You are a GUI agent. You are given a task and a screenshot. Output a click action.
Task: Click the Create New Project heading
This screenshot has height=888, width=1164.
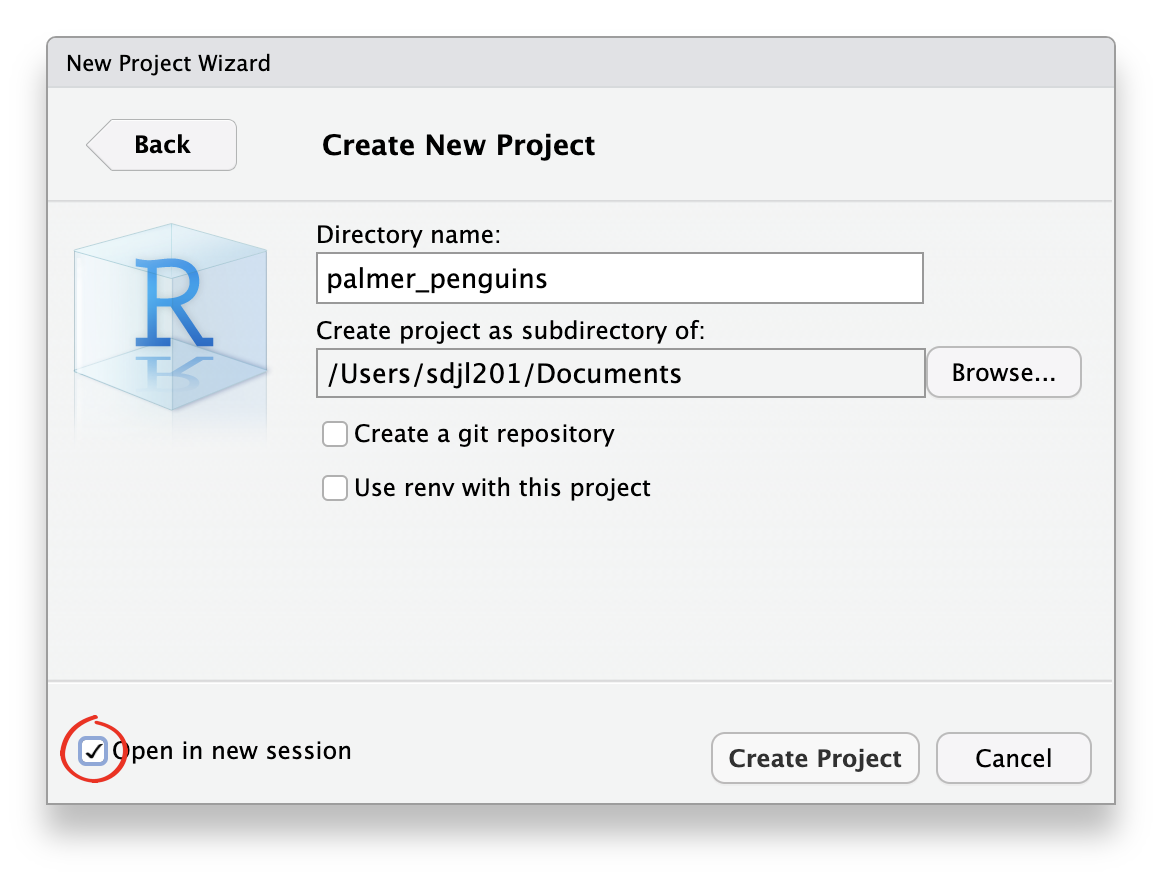tap(458, 146)
